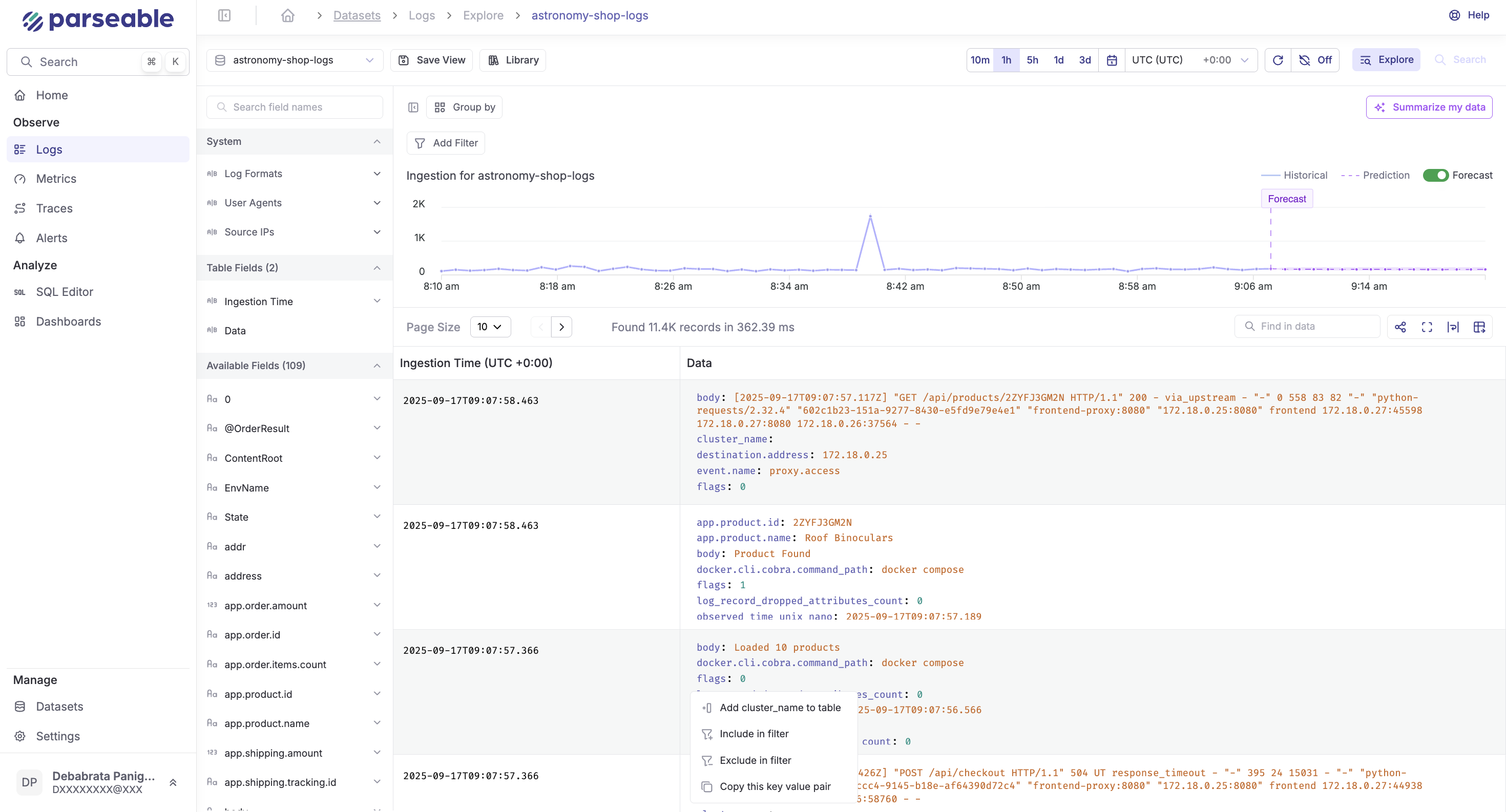This screenshot has height=812, width=1506.
Task: Open Logs in the sidebar
Action: tap(98, 149)
